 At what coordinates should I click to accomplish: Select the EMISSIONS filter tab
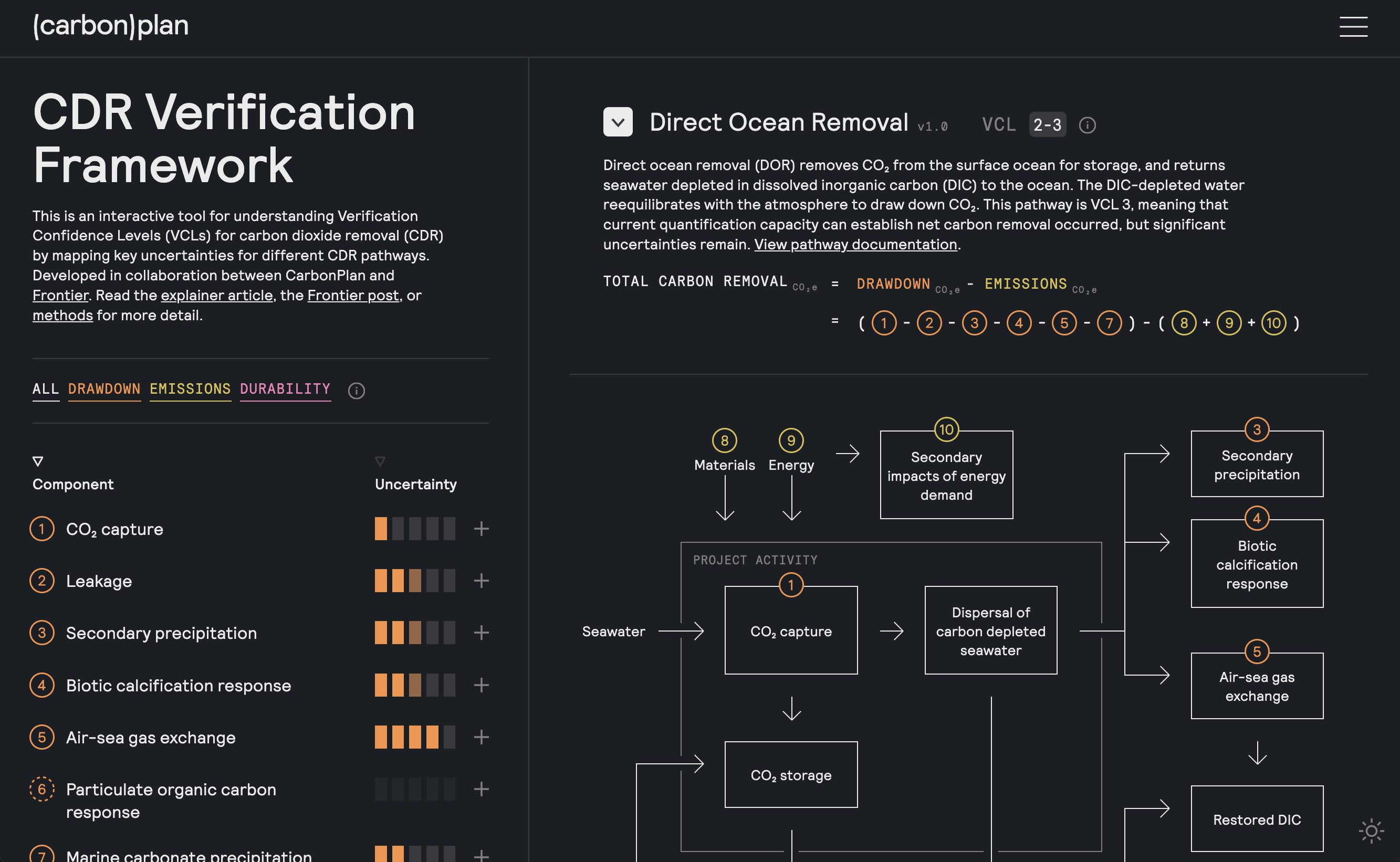tap(190, 389)
